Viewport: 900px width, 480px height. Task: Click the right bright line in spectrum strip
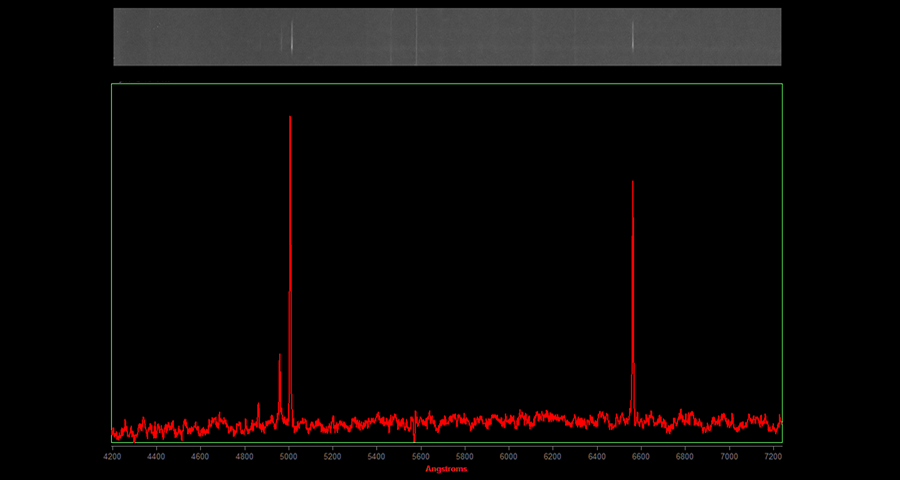pyautogui.click(x=633, y=37)
